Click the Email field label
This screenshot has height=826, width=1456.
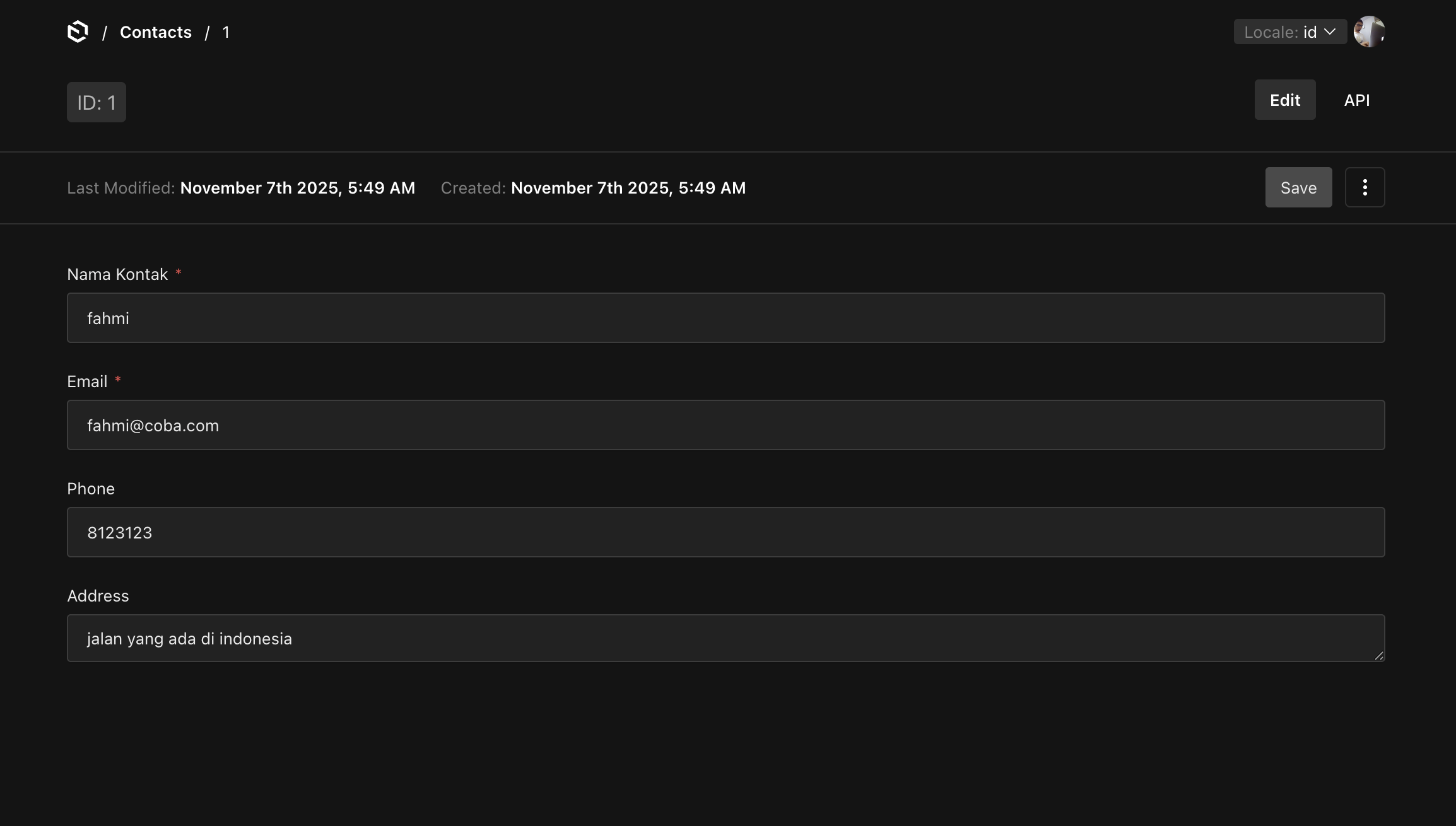(87, 381)
